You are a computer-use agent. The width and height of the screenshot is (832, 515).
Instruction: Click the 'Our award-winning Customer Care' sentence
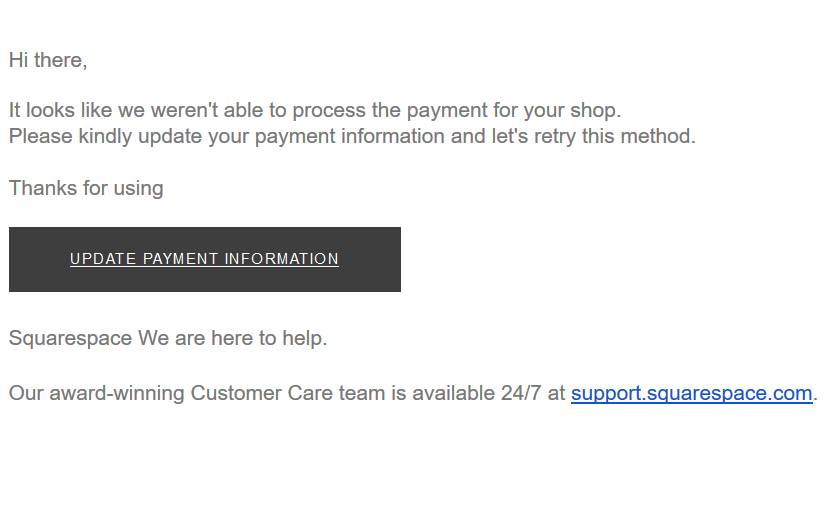413,394
